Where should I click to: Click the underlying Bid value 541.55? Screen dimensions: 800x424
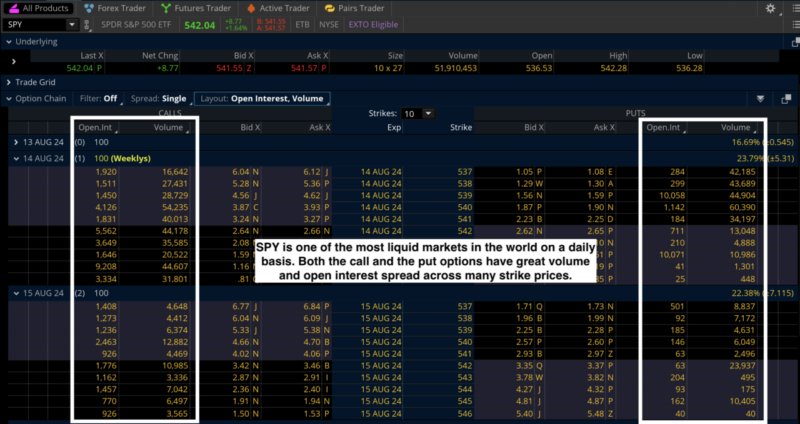coord(229,68)
